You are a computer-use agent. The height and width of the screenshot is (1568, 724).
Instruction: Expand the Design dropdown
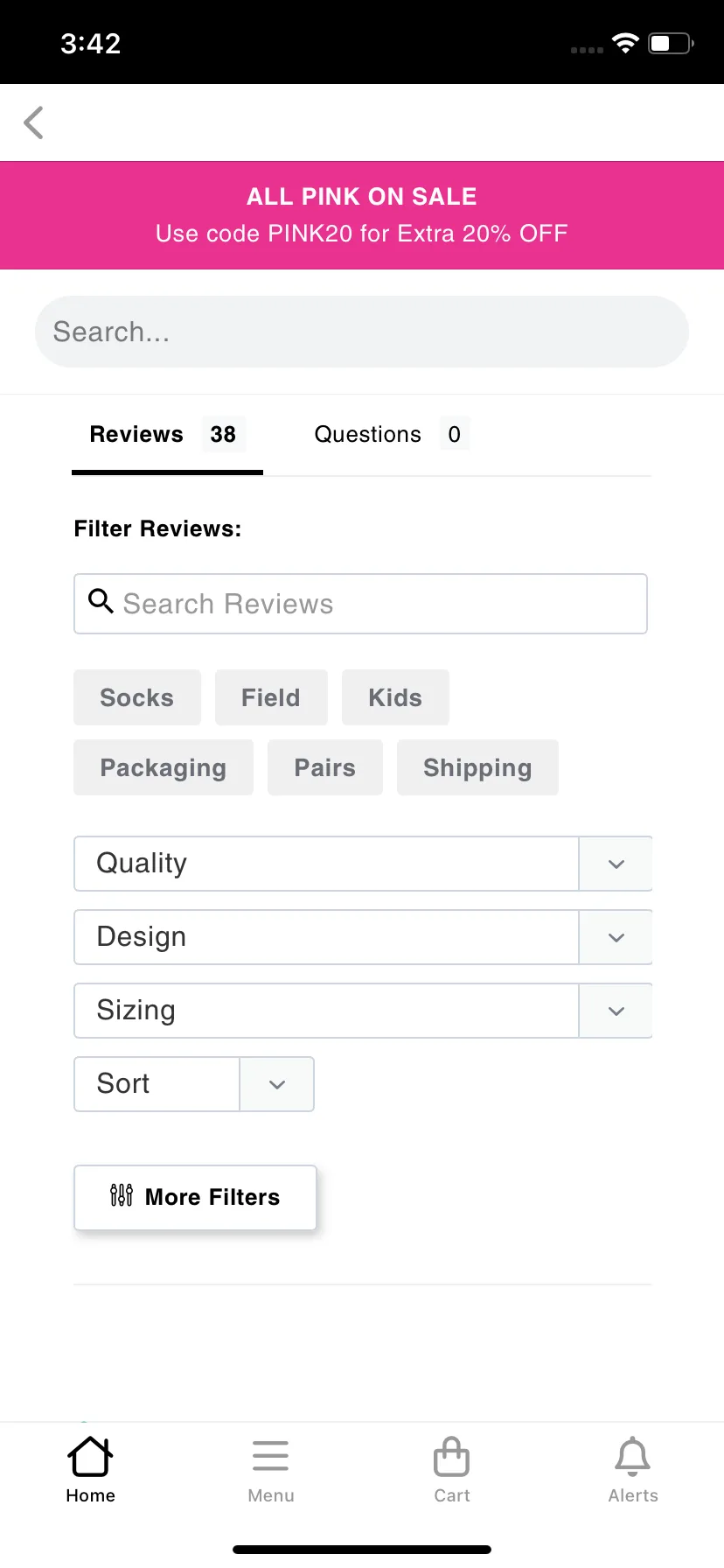(x=363, y=937)
